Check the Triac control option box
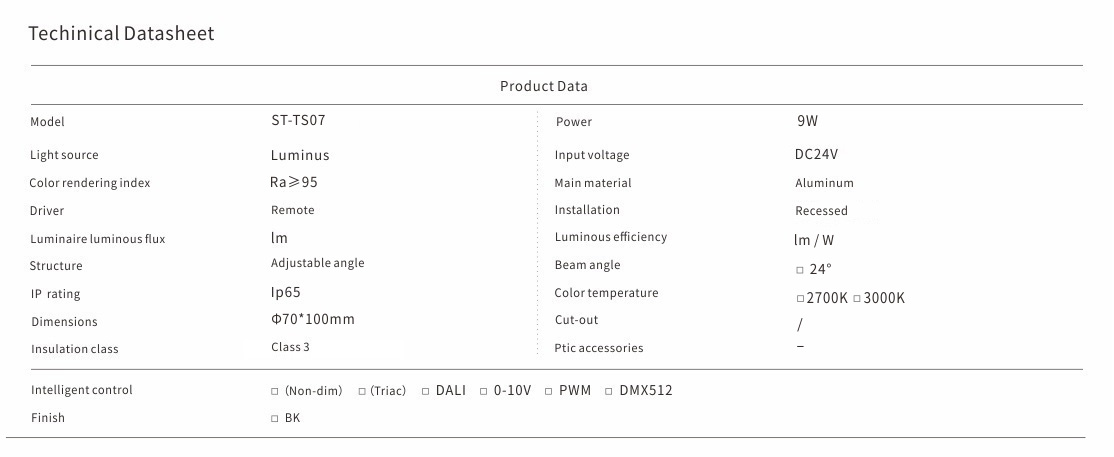Viewport: 1114px width, 457px height. tap(362, 391)
